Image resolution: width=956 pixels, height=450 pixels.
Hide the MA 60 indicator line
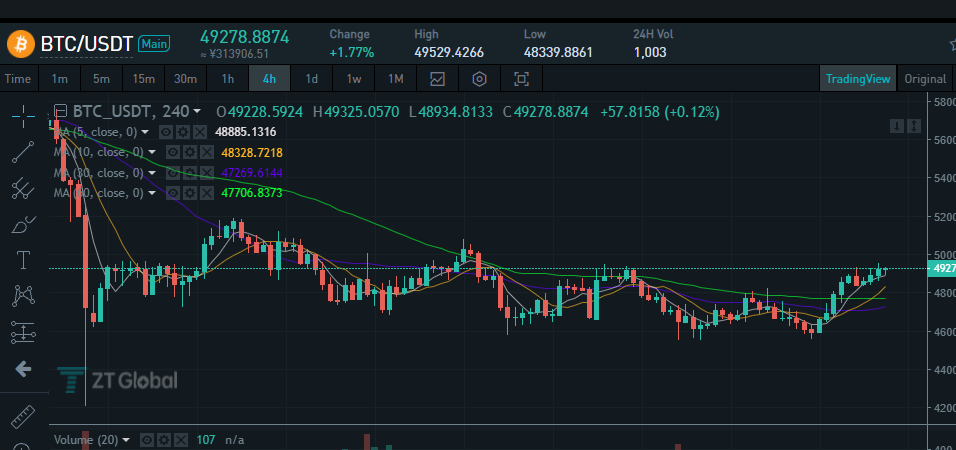[x=174, y=193]
